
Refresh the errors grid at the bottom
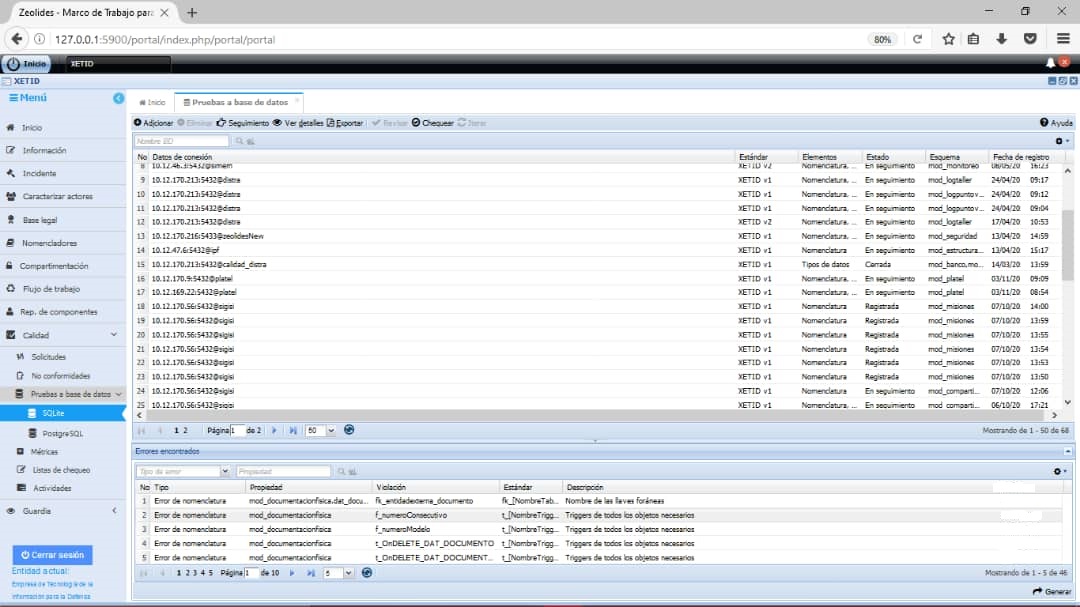click(x=366, y=573)
